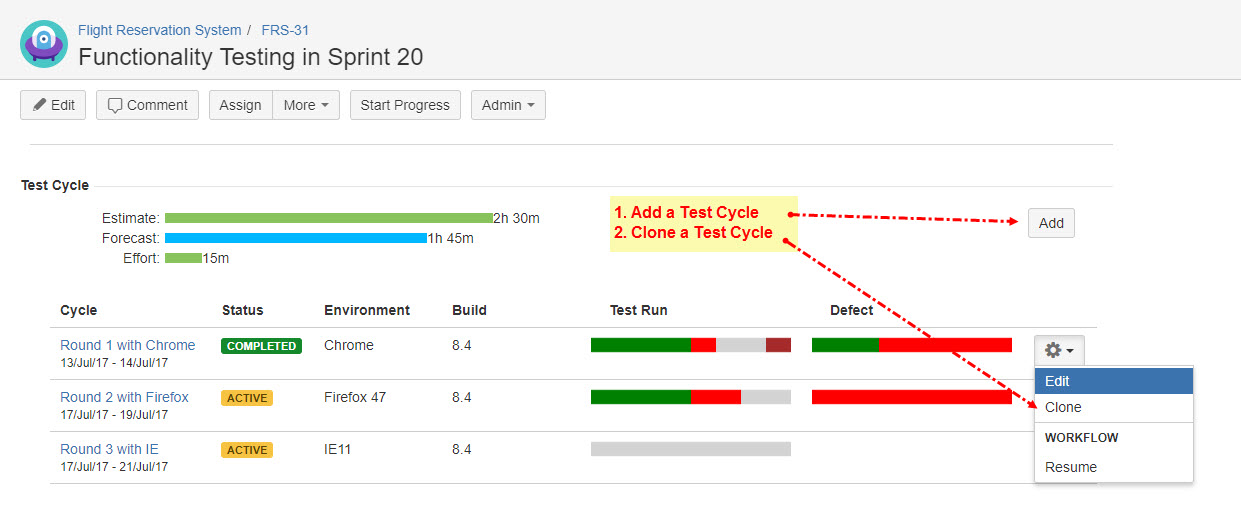Open the gear actions dropdown
Screen dimensions: 1241x528
point(1059,350)
